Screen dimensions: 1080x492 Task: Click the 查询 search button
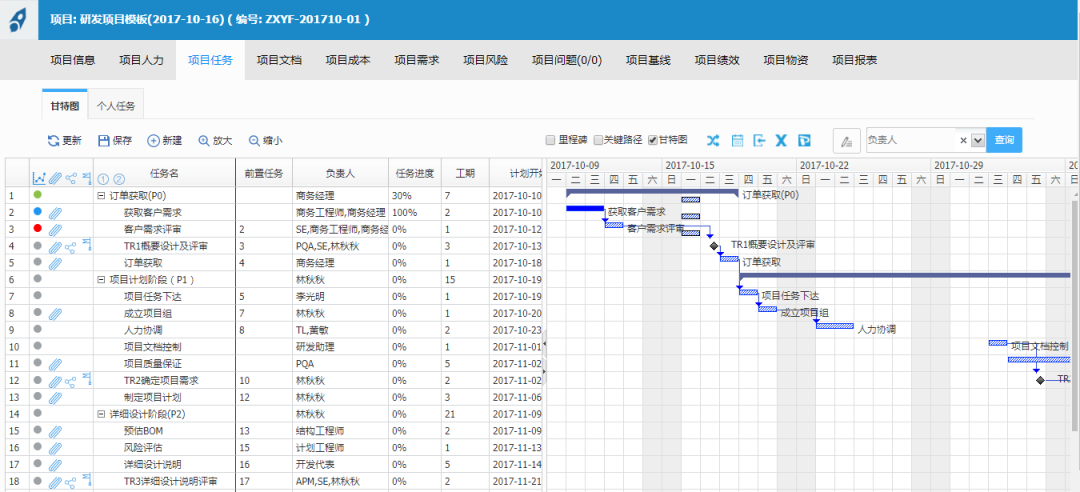pos(1004,141)
